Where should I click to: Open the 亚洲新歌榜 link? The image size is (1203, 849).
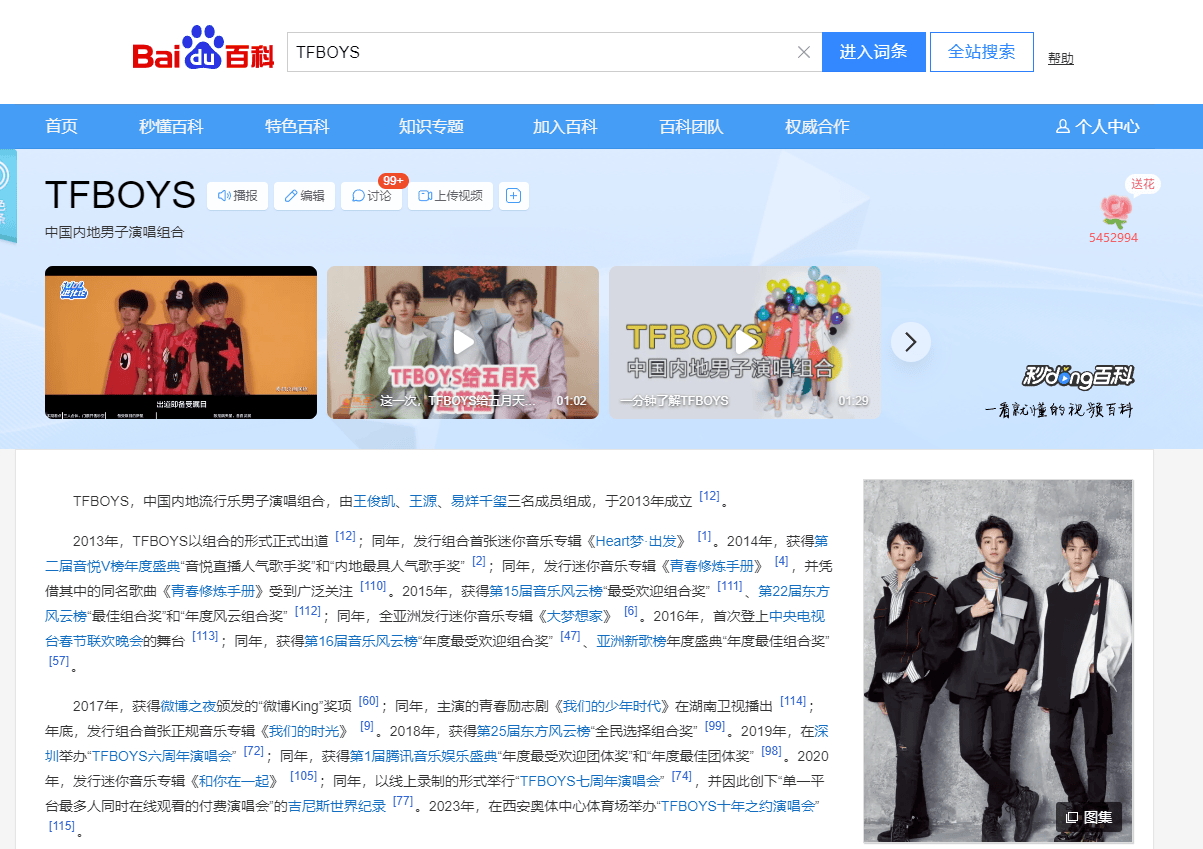[x=633, y=641]
